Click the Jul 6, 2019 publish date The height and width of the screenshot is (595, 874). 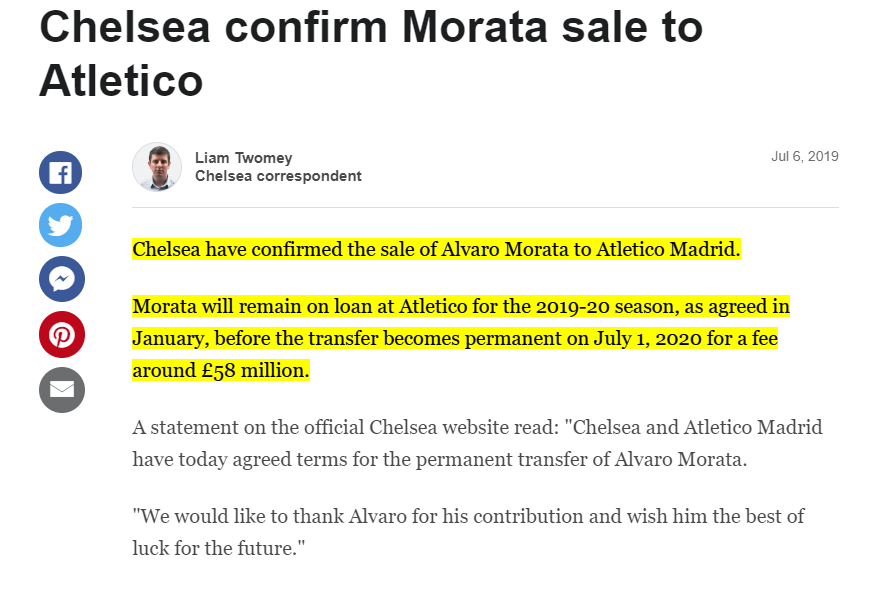pyautogui.click(x=804, y=156)
